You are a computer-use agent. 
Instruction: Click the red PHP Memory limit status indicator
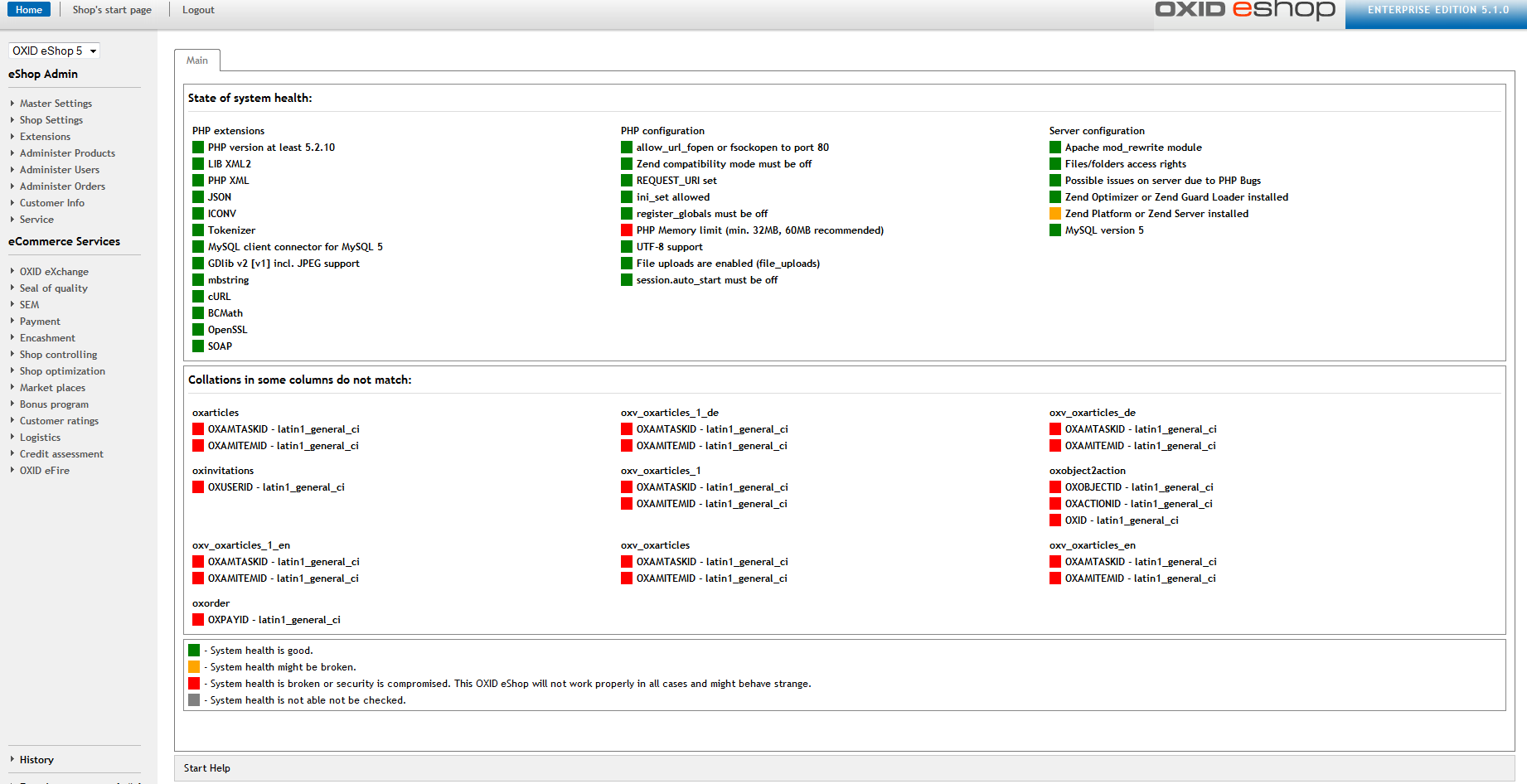(626, 230)
